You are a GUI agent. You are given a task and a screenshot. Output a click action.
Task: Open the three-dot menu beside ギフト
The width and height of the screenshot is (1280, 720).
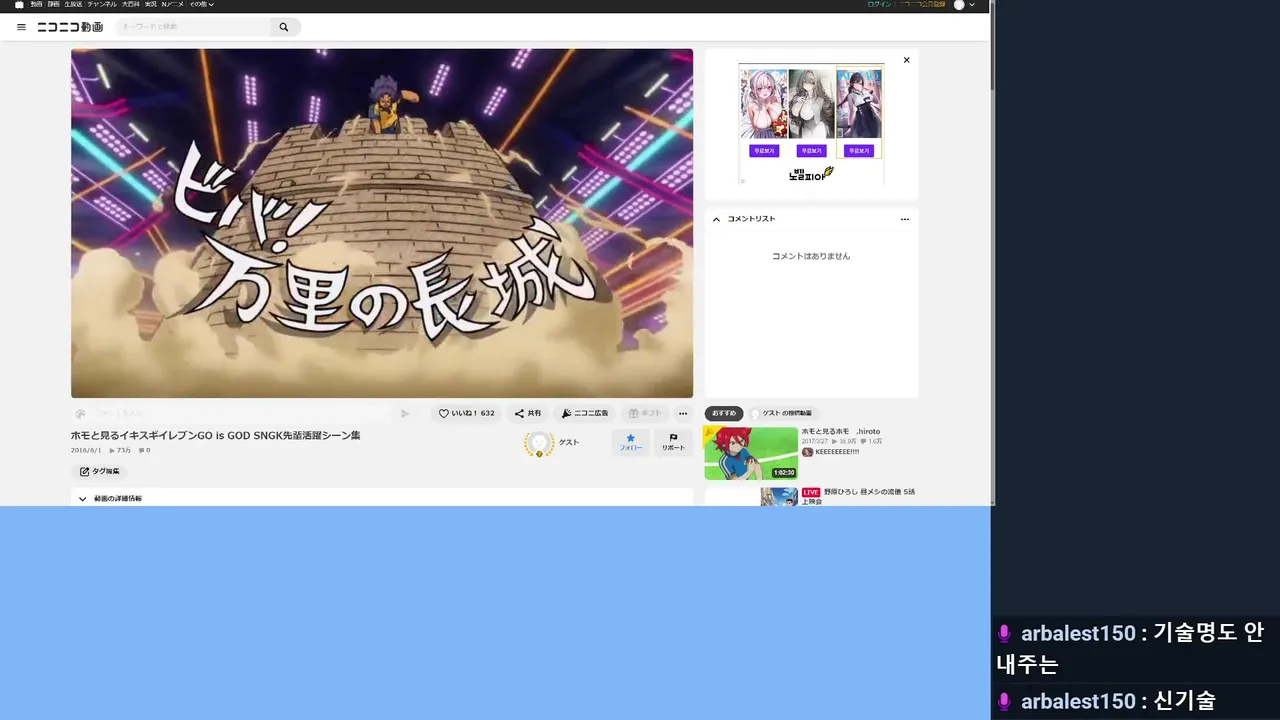(x=683, y=413)
